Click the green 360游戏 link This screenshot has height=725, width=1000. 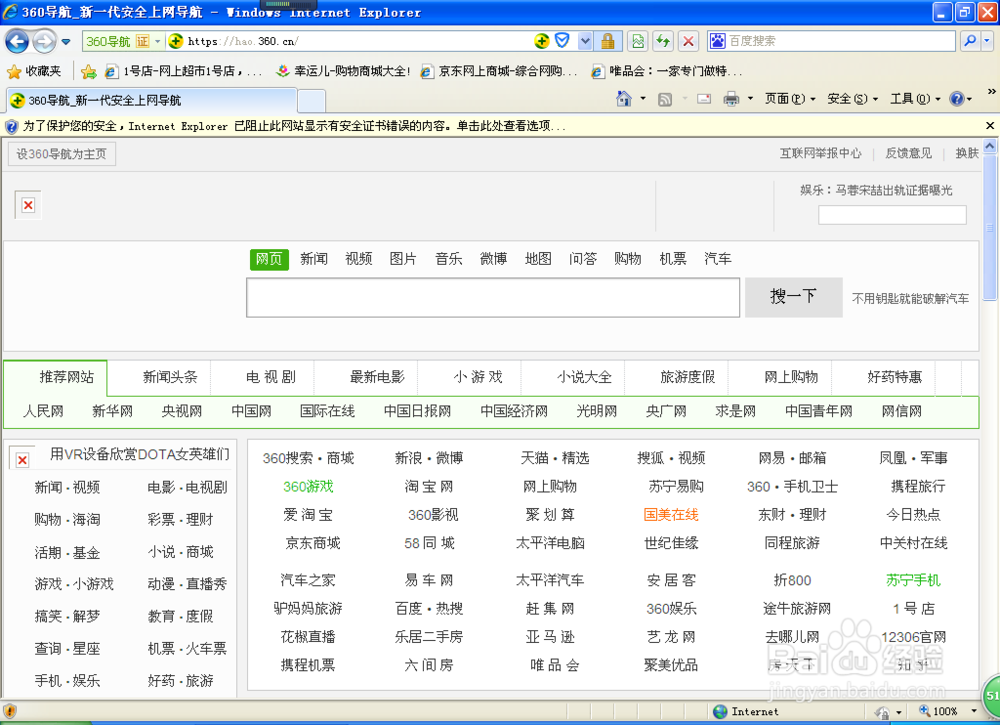tap(308, 487)
